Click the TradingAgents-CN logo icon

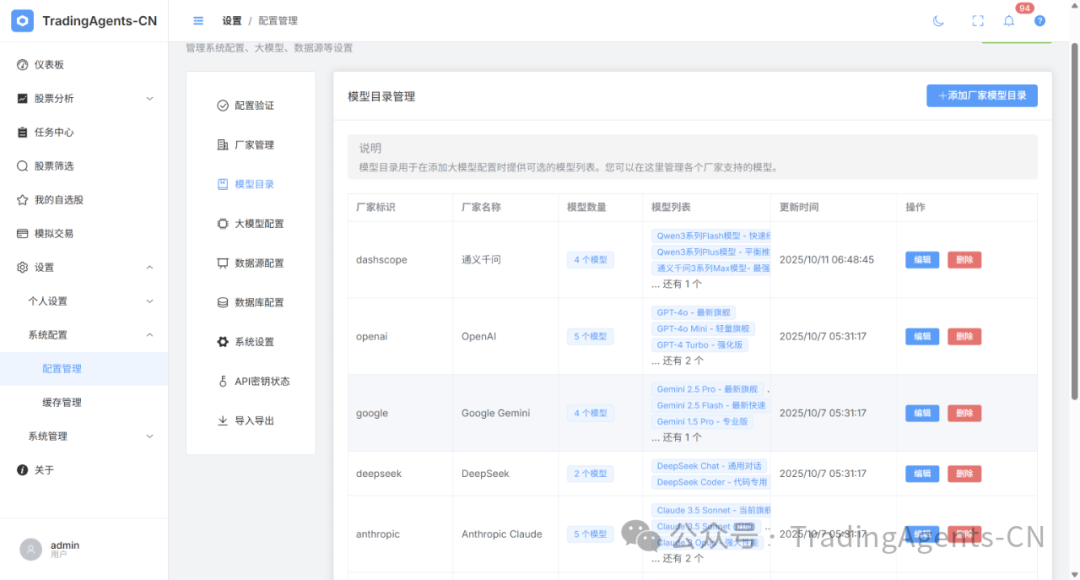click(x=22, y=21)
